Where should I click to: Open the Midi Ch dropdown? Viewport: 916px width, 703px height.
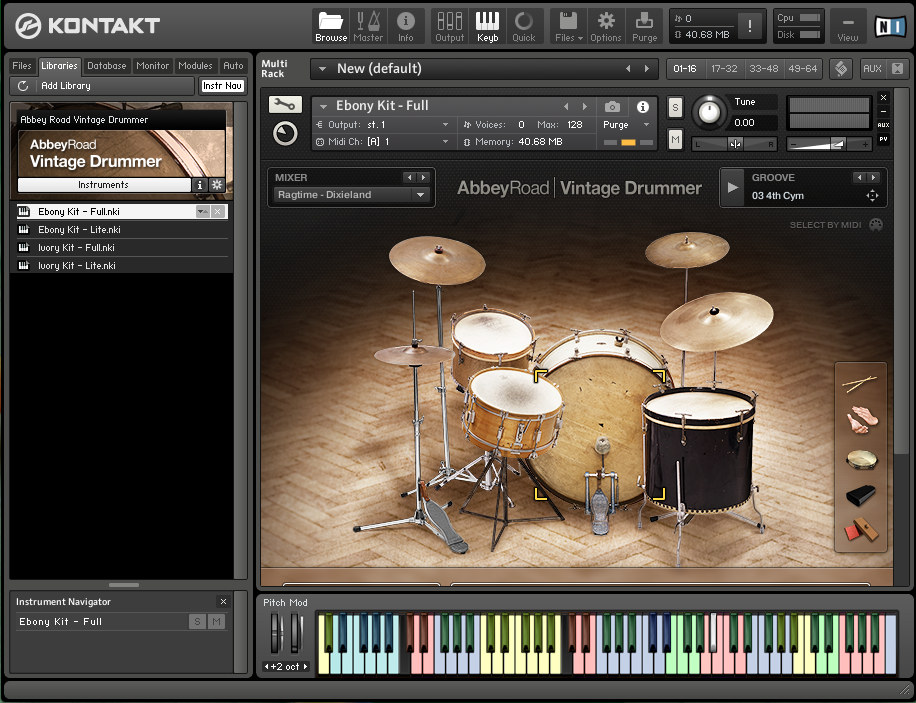coord(445,141)
